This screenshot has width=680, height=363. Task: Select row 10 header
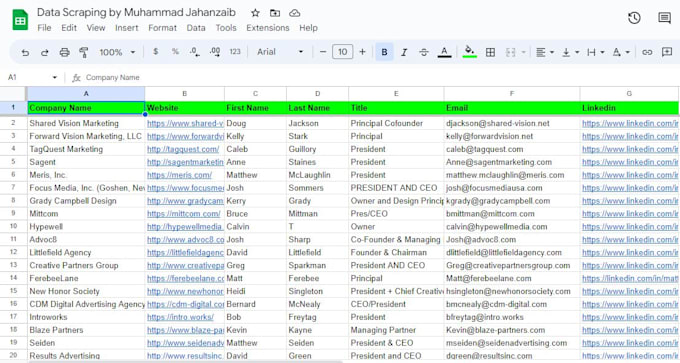13,226
